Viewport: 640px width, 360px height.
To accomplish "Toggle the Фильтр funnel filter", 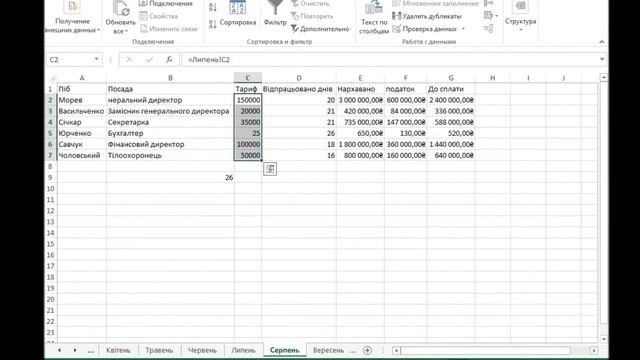I will point(275,14).
